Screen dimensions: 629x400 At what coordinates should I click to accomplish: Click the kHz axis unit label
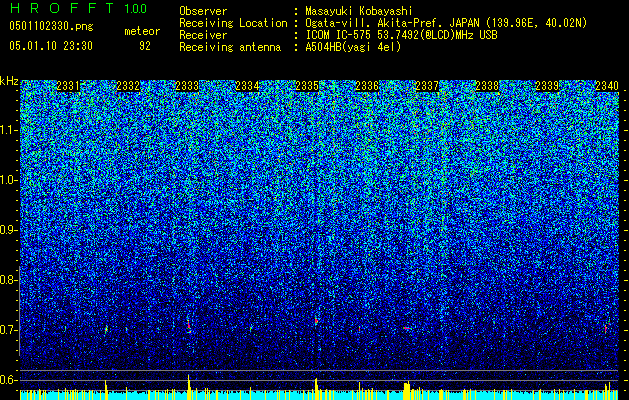9,81
